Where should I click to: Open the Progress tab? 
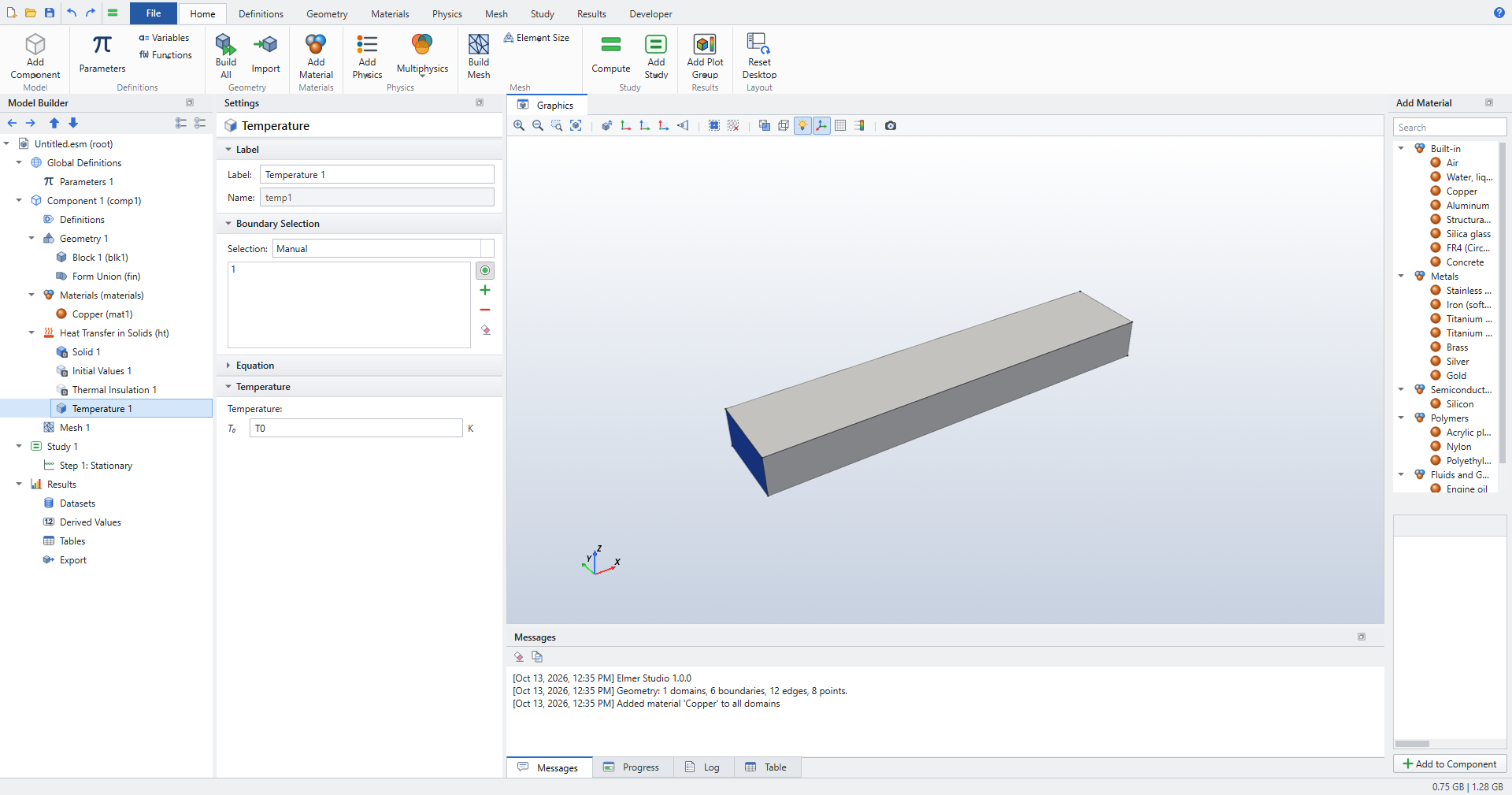pos(632,767)
